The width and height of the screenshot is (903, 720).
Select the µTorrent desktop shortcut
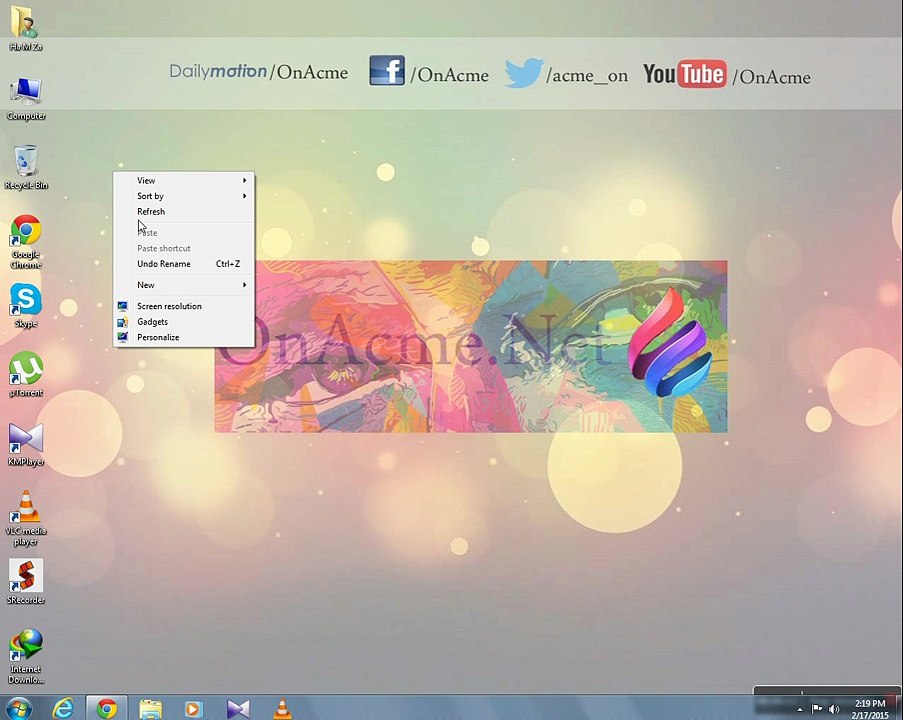tap(26, 374)
